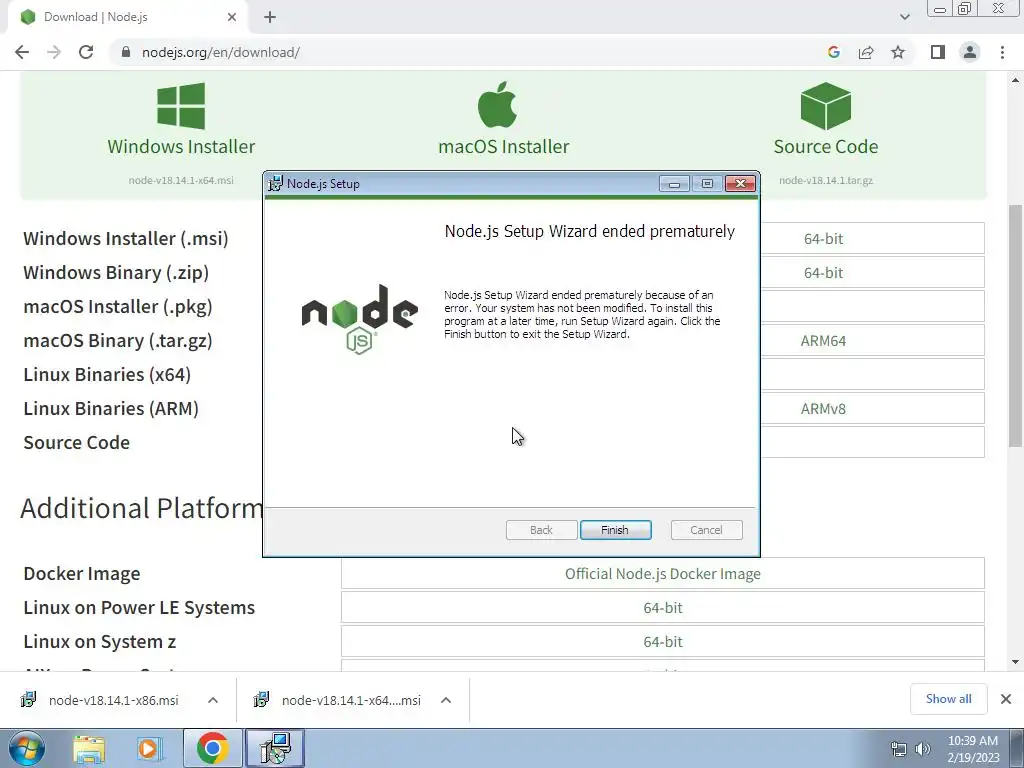Expand options for node-v18.14.1-x64 download

[446, 700]
